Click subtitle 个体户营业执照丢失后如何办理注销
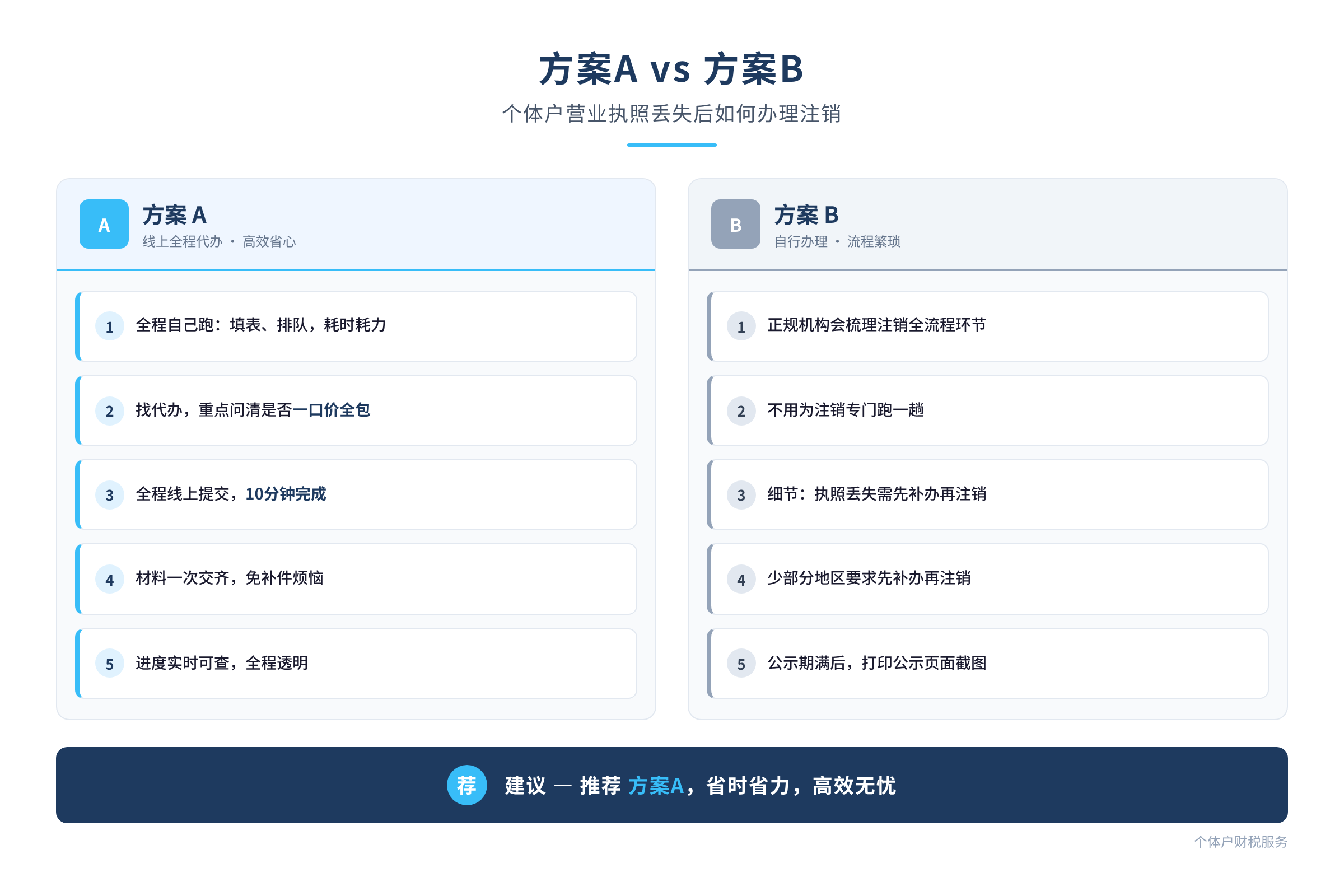Screen dimensions: 1344x896 point(671,114)
